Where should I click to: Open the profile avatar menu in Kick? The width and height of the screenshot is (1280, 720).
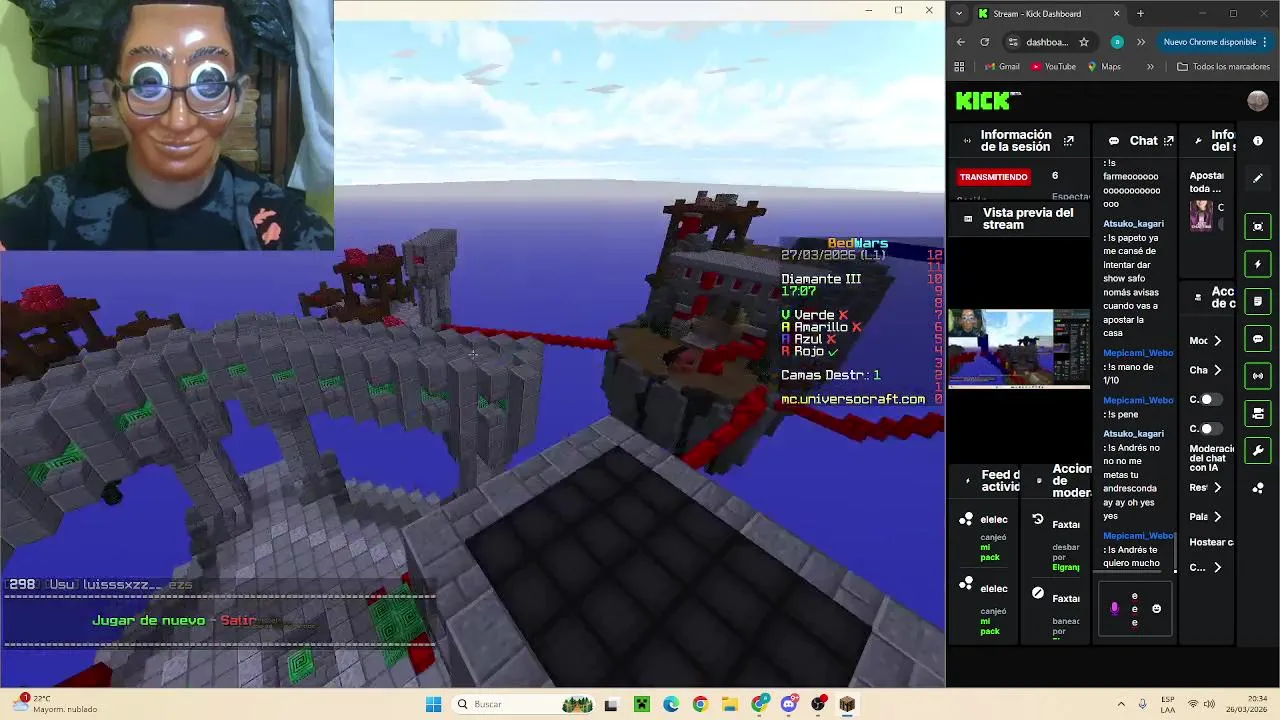tap(1258, 101)
